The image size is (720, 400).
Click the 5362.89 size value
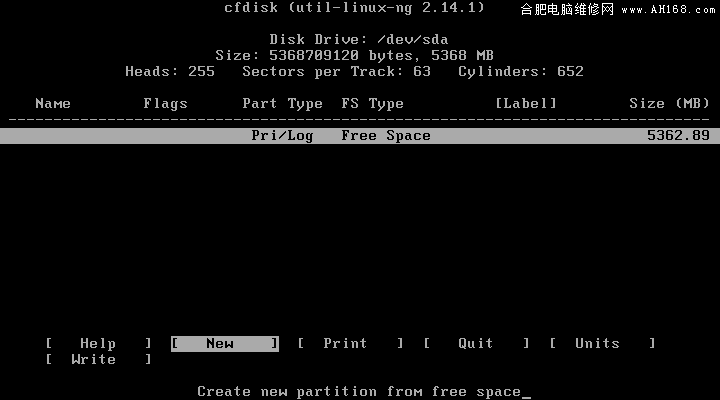click(678, 135)
